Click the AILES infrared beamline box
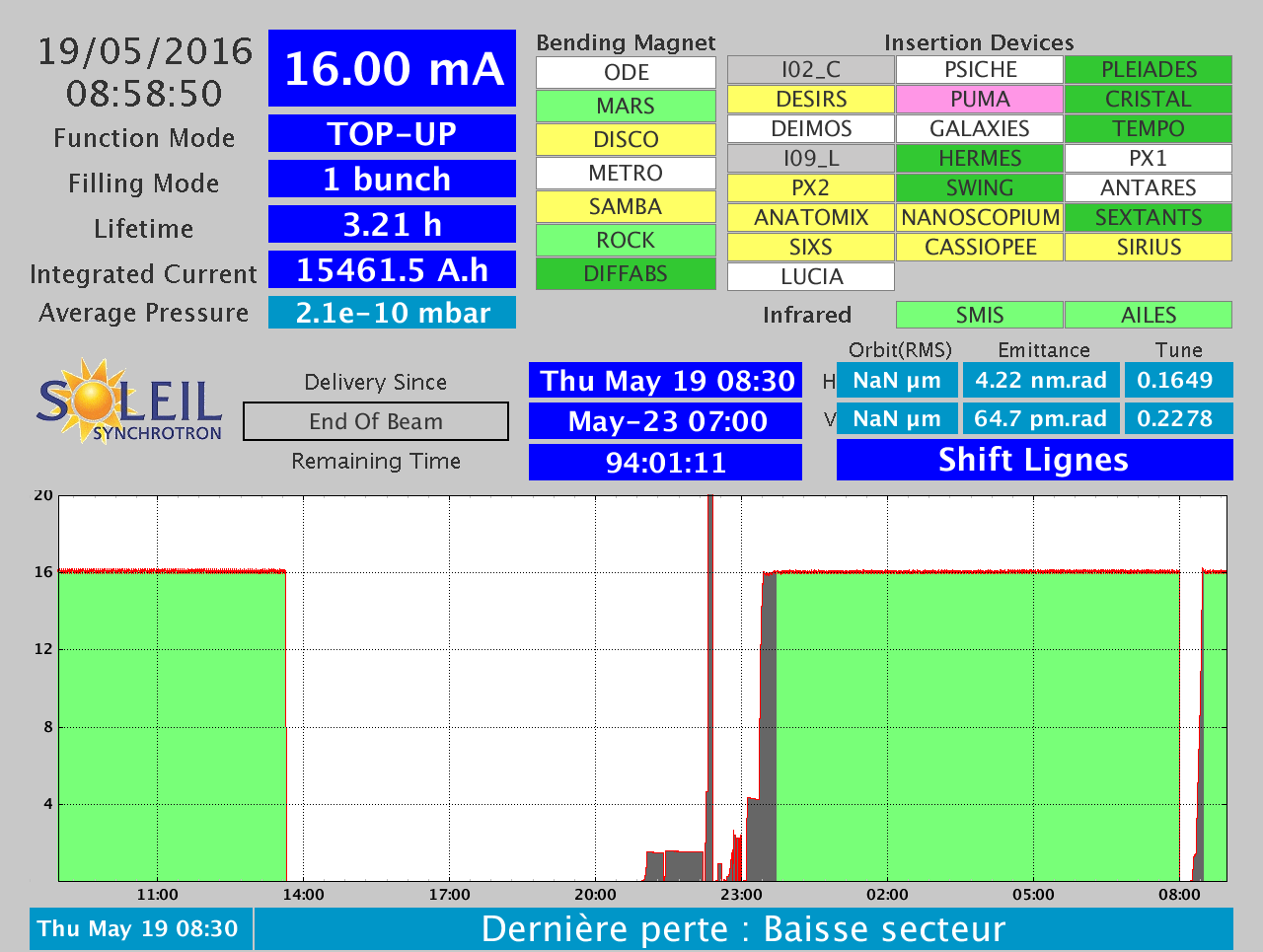This screenshot has height=952, width=1263. pos(1149,315)
